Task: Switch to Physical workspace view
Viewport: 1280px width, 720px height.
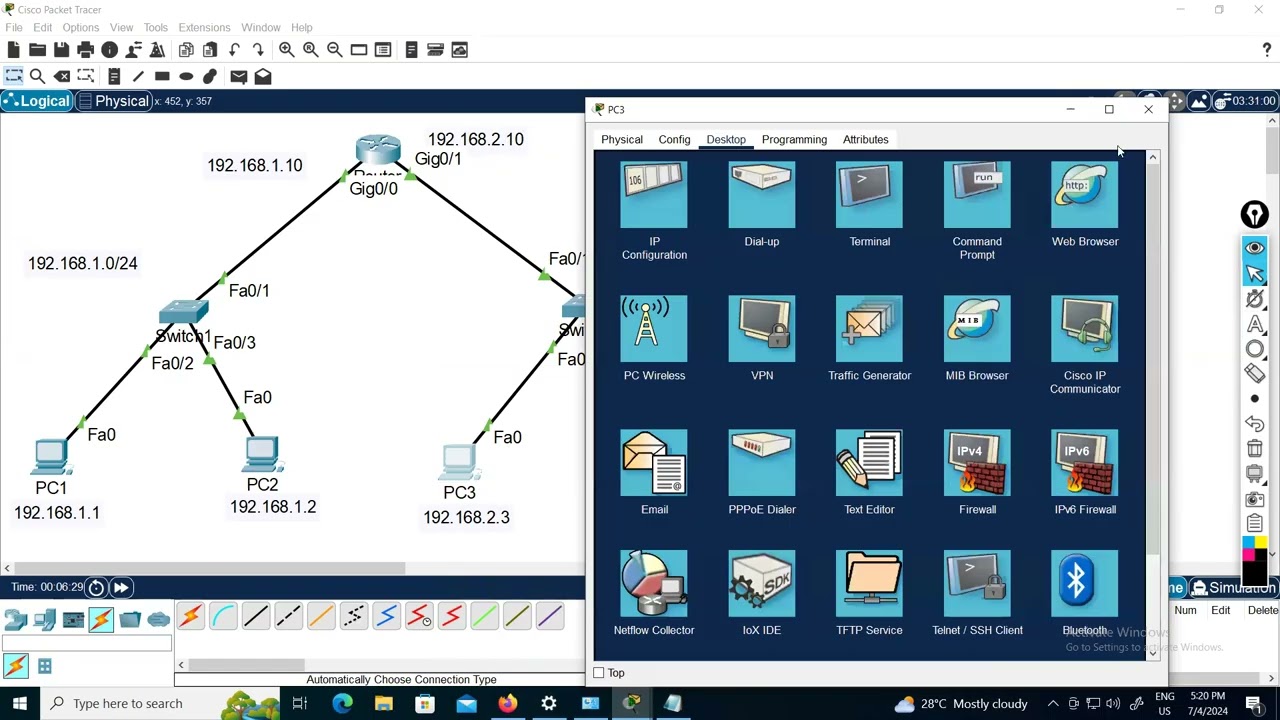Action: [113, 101]
